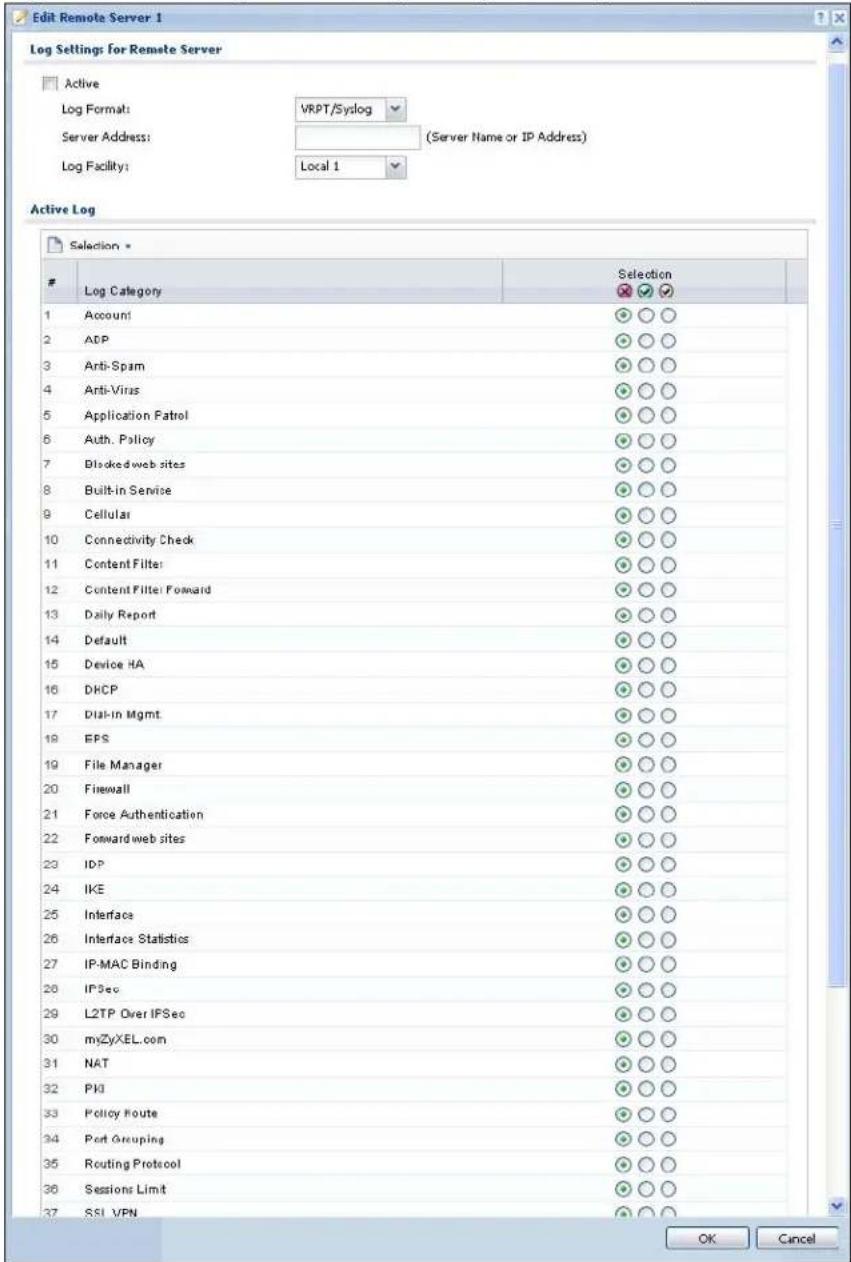Select third radio for Interface row
The width and height of the screenshot is (851, 1262).
click(668, 914)
